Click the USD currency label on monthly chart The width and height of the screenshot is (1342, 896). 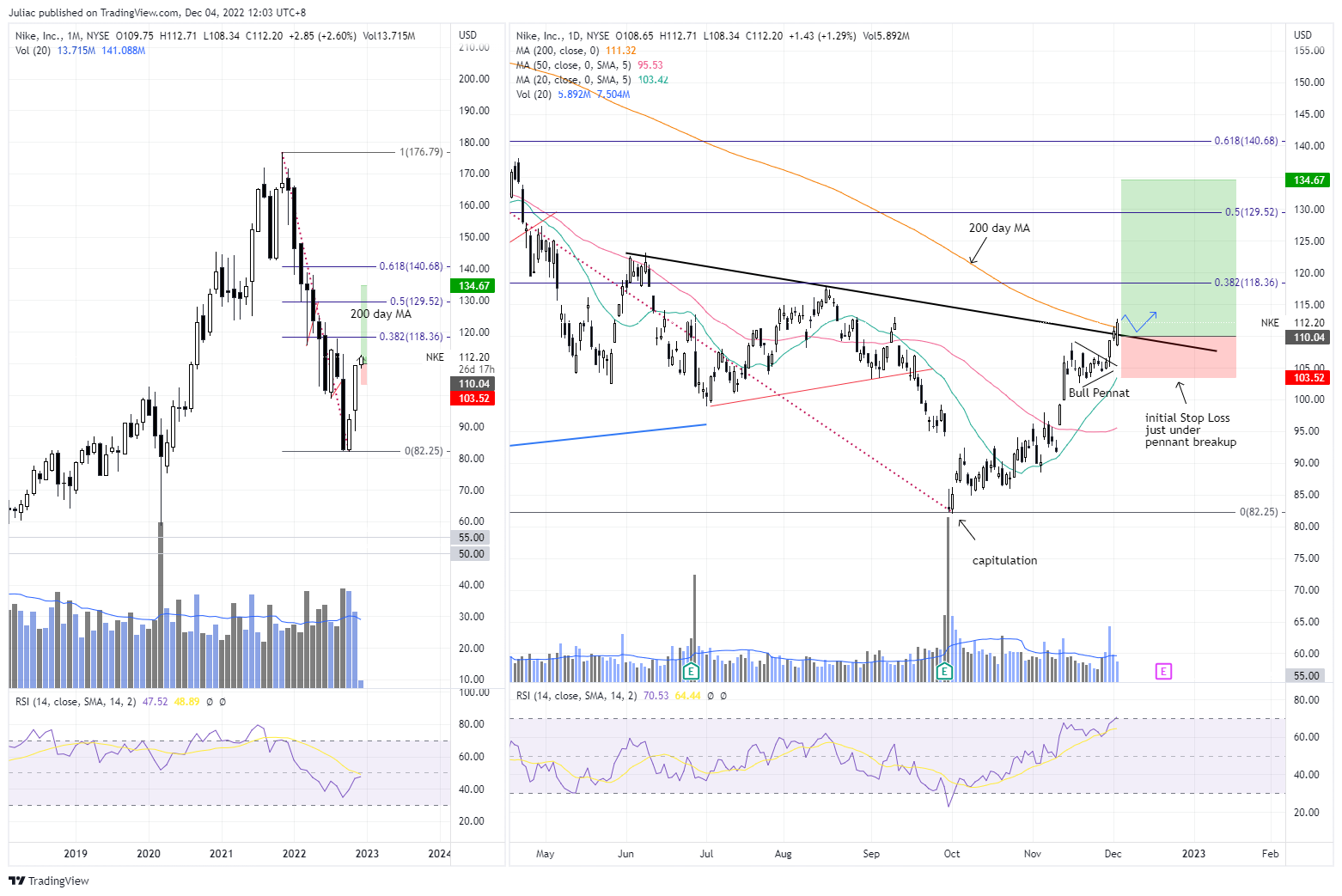(x=467, y=35)
